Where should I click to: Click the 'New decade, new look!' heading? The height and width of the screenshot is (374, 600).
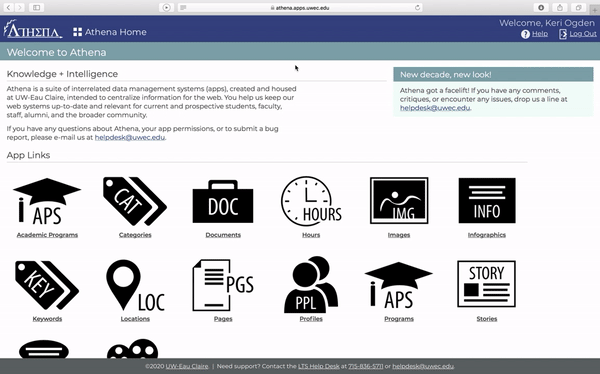point(446,75)
